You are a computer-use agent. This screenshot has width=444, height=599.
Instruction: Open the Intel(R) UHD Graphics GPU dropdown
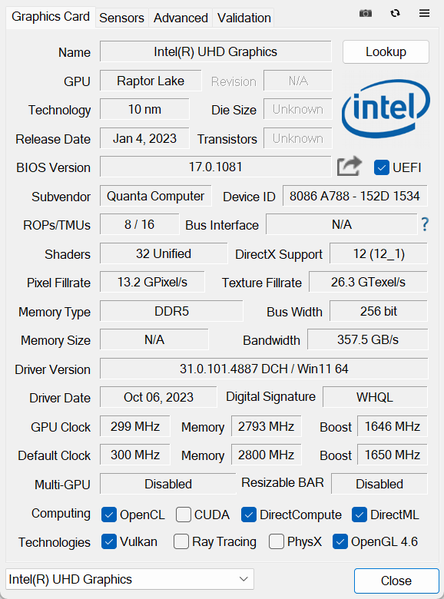tap(130, 579)
